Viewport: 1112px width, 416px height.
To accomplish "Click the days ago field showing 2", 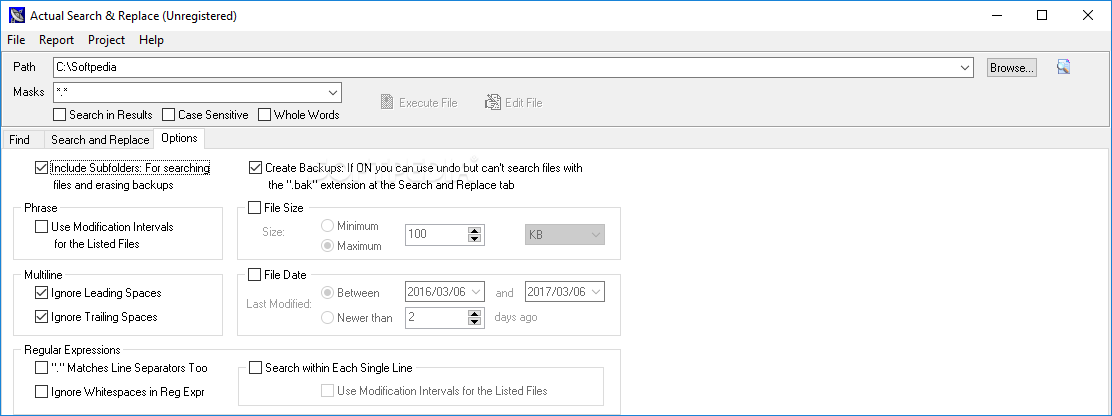I will (437, 317).
